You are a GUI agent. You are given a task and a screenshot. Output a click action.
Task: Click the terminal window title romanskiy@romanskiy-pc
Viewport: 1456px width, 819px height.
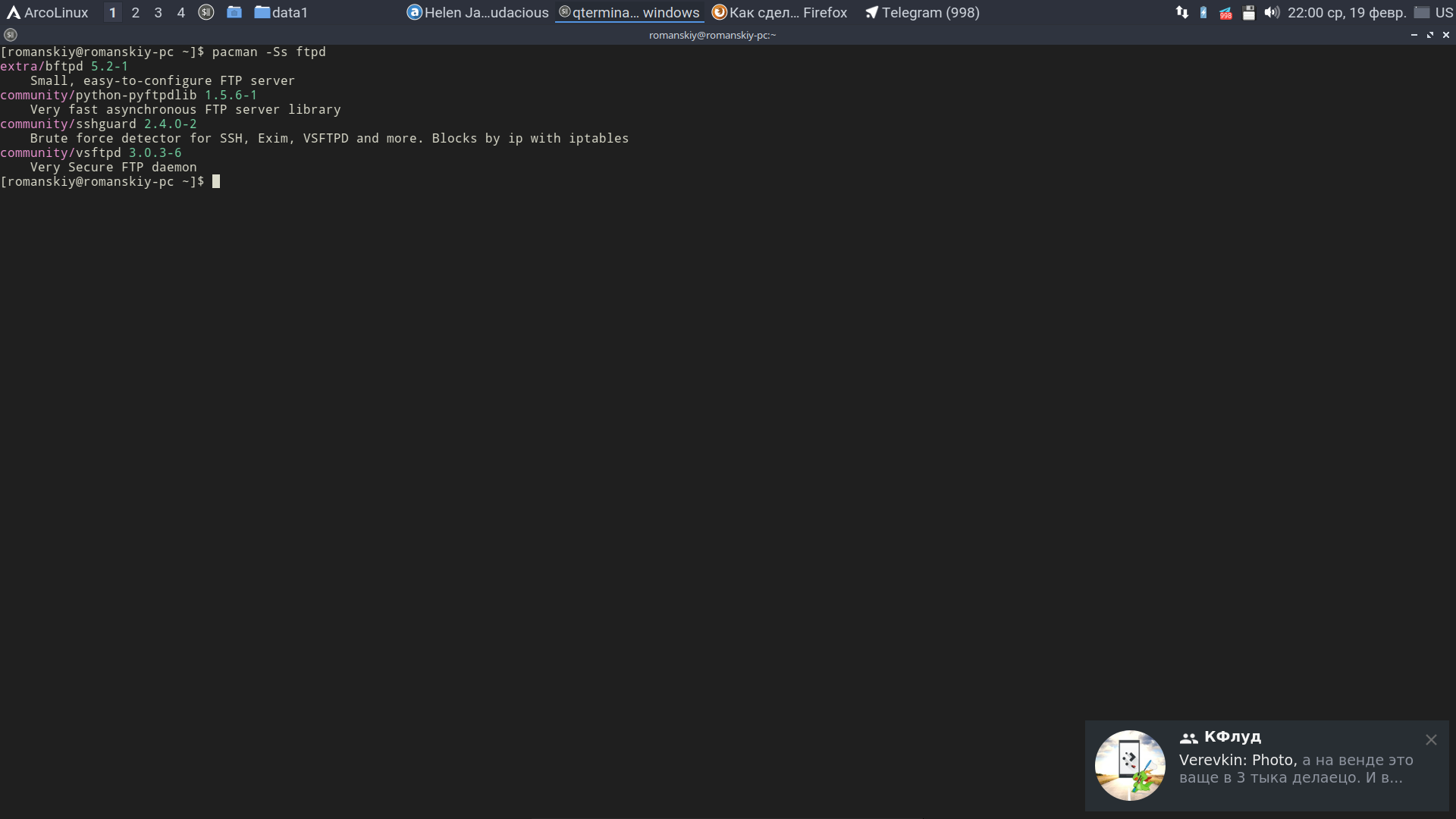coord(712,35)
